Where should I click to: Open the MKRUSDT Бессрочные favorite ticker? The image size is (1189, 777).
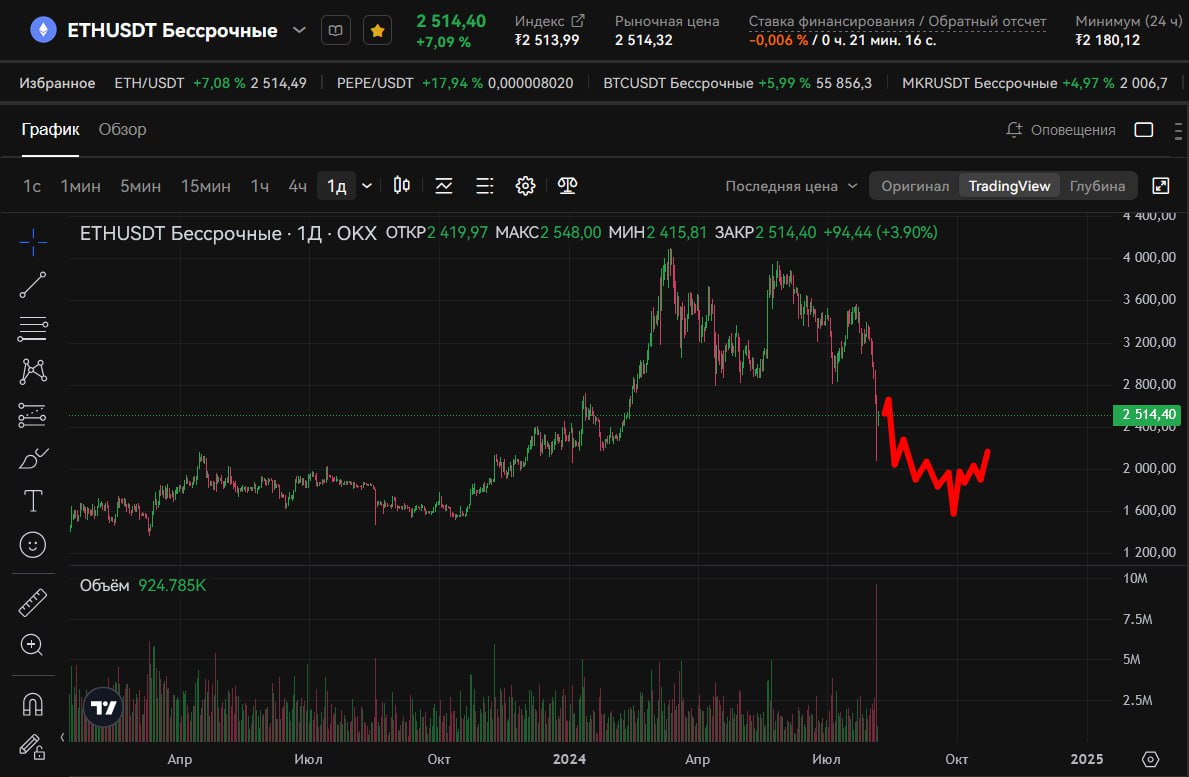coord(1034,83)
